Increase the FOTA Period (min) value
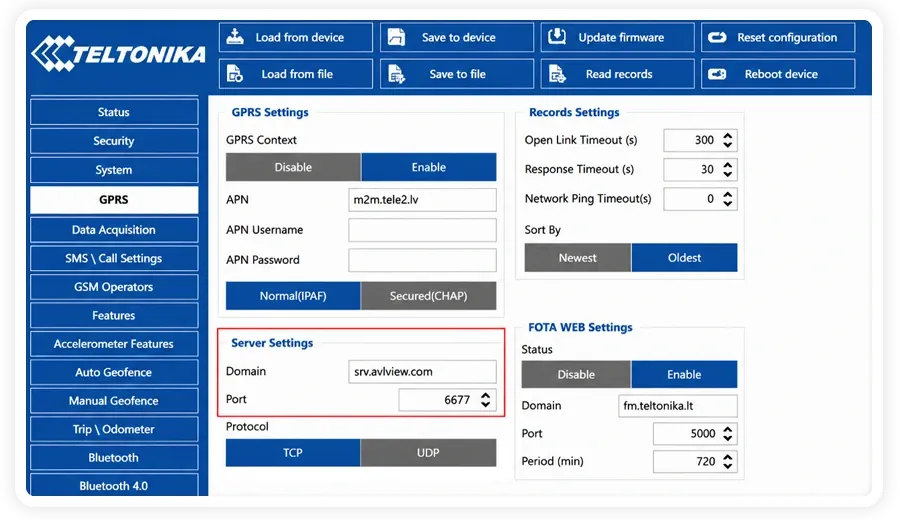900x520 pixels. tap(728, 457)
